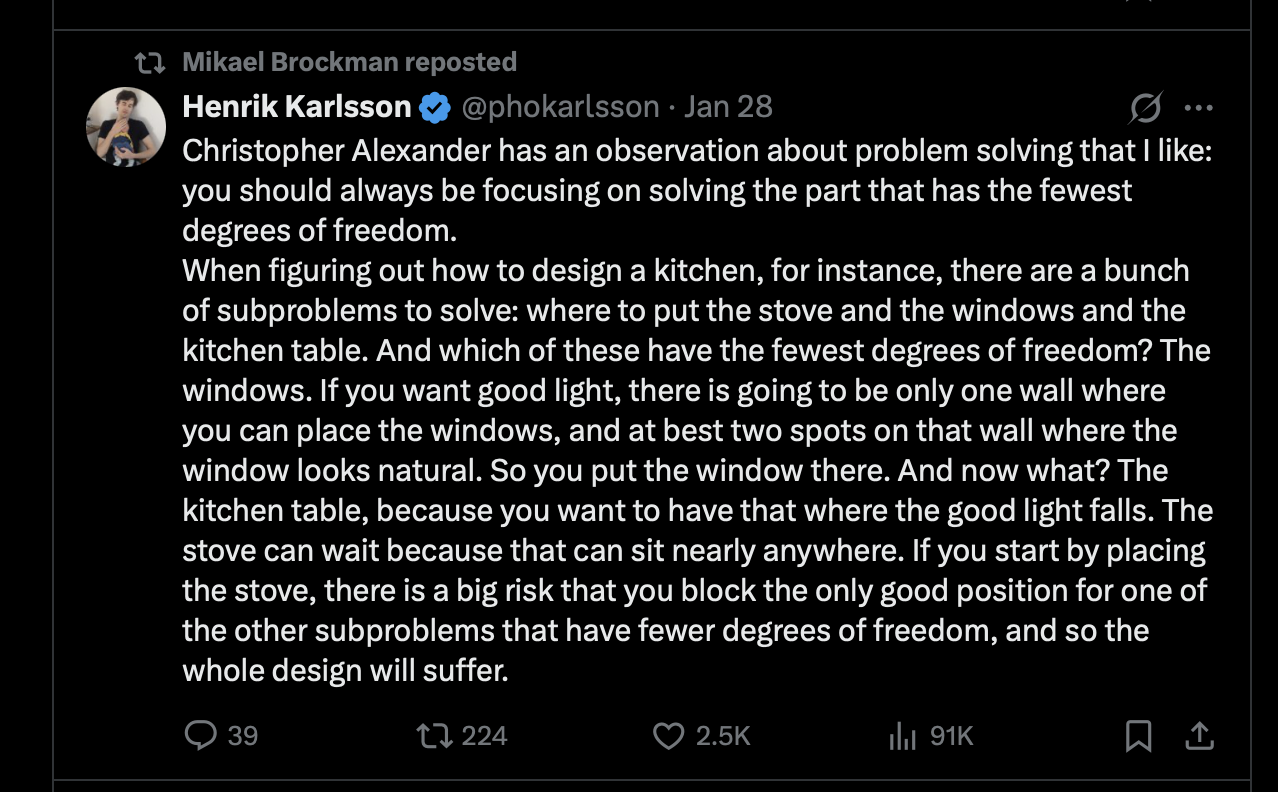Click the Henrik Karlsson display name
Viewport: 1278px width, 792px height.
point(296,106)
